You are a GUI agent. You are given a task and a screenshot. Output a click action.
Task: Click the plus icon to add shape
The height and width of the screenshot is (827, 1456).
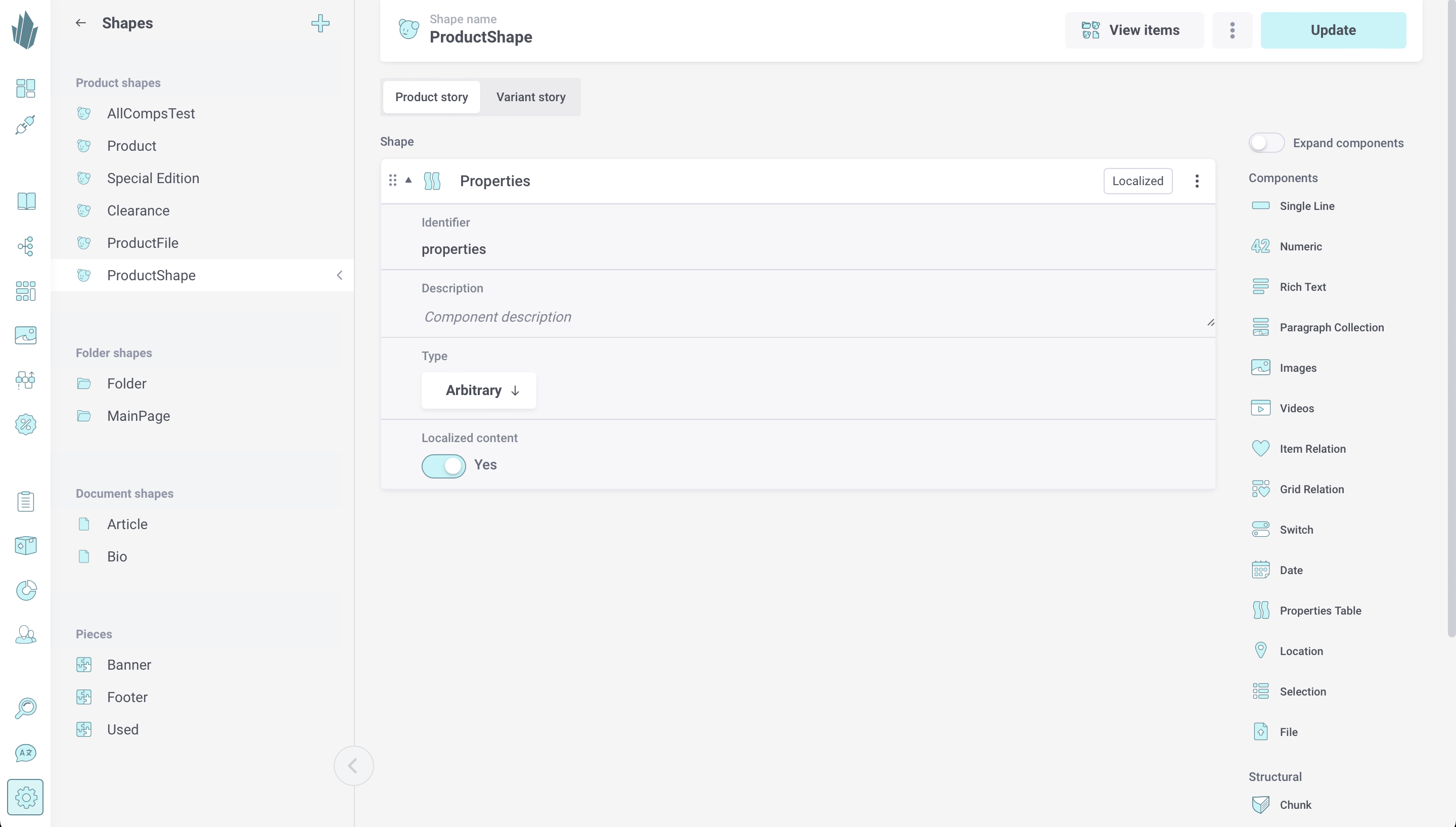320,23
